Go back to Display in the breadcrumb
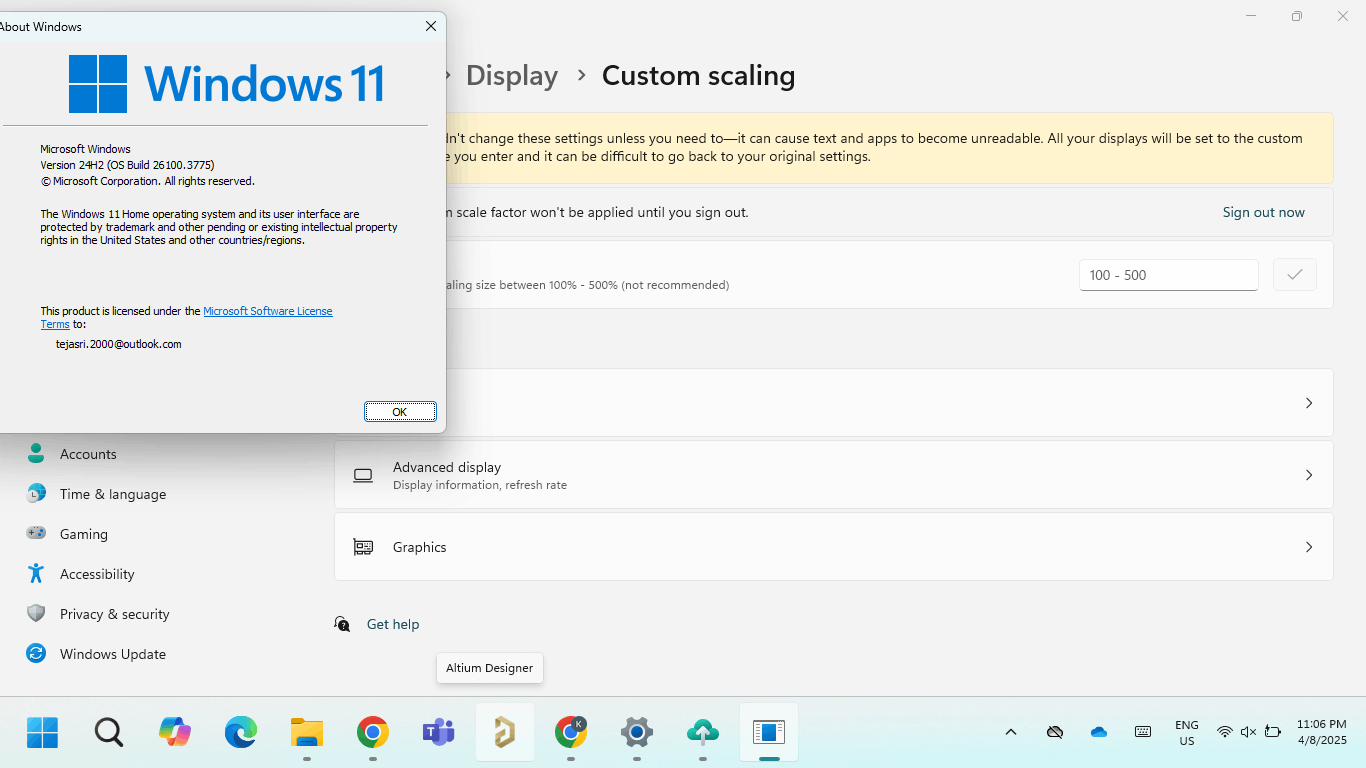Screen dimensions: 1366x768 [x=512, y=76]
